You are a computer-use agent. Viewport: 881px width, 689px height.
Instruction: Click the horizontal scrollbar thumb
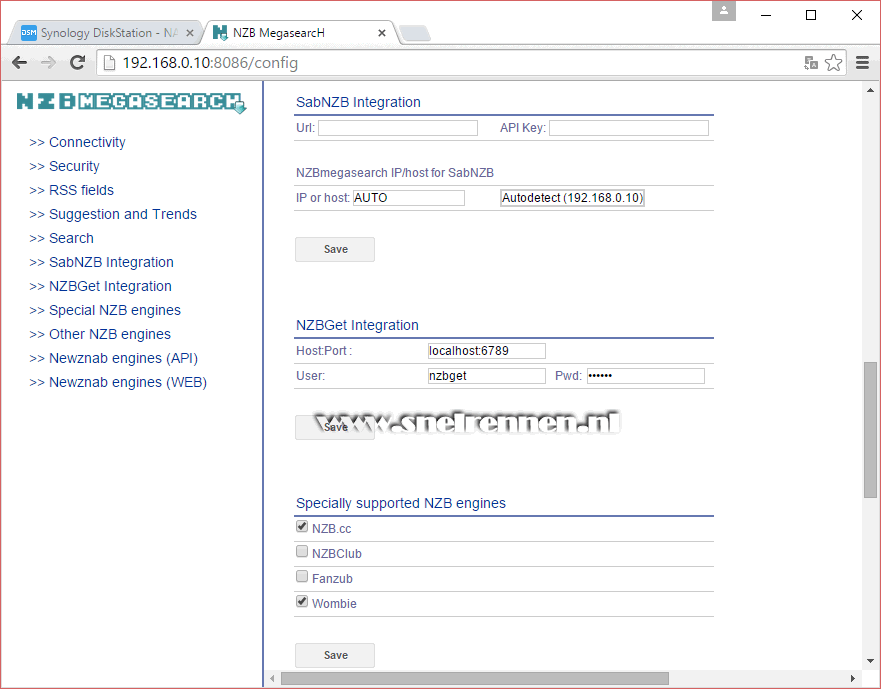[475, 678]
